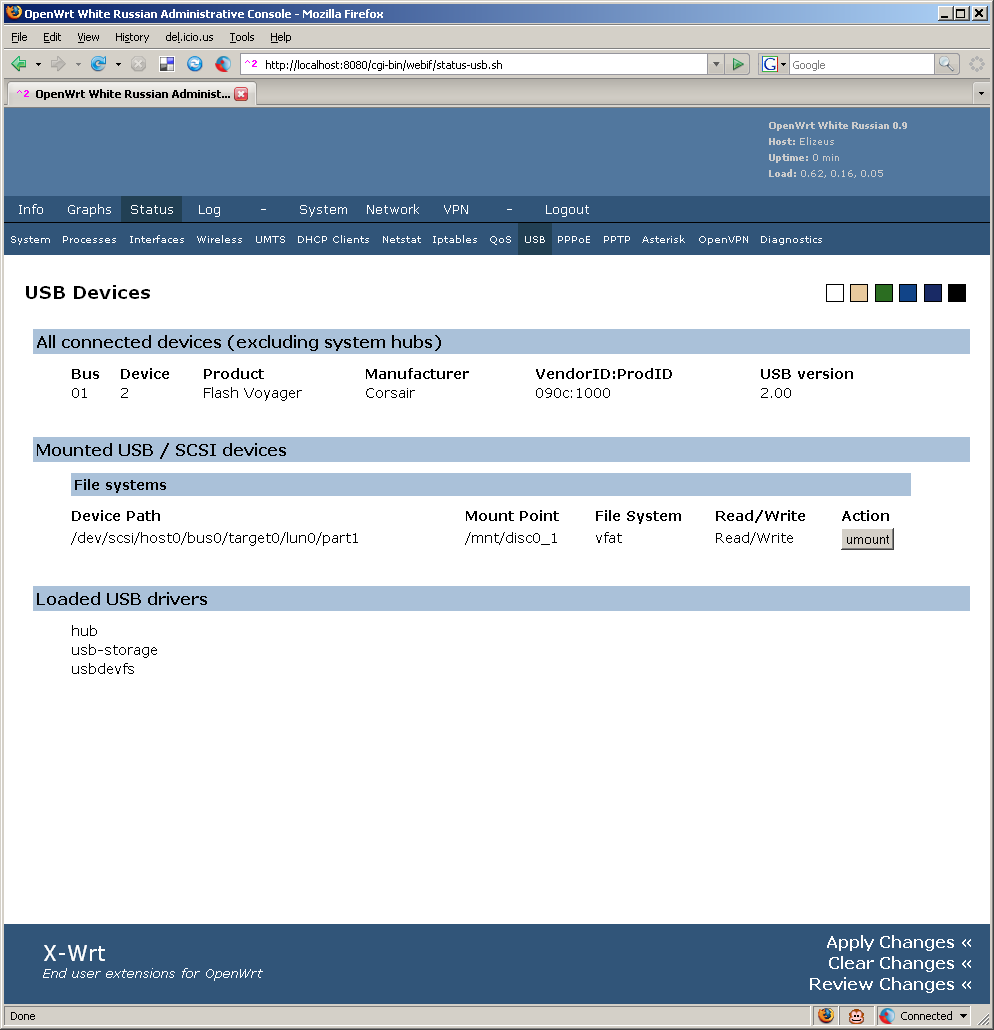Choose the green color theme swatch
The image size is (994, 1030).
(884, 293)
